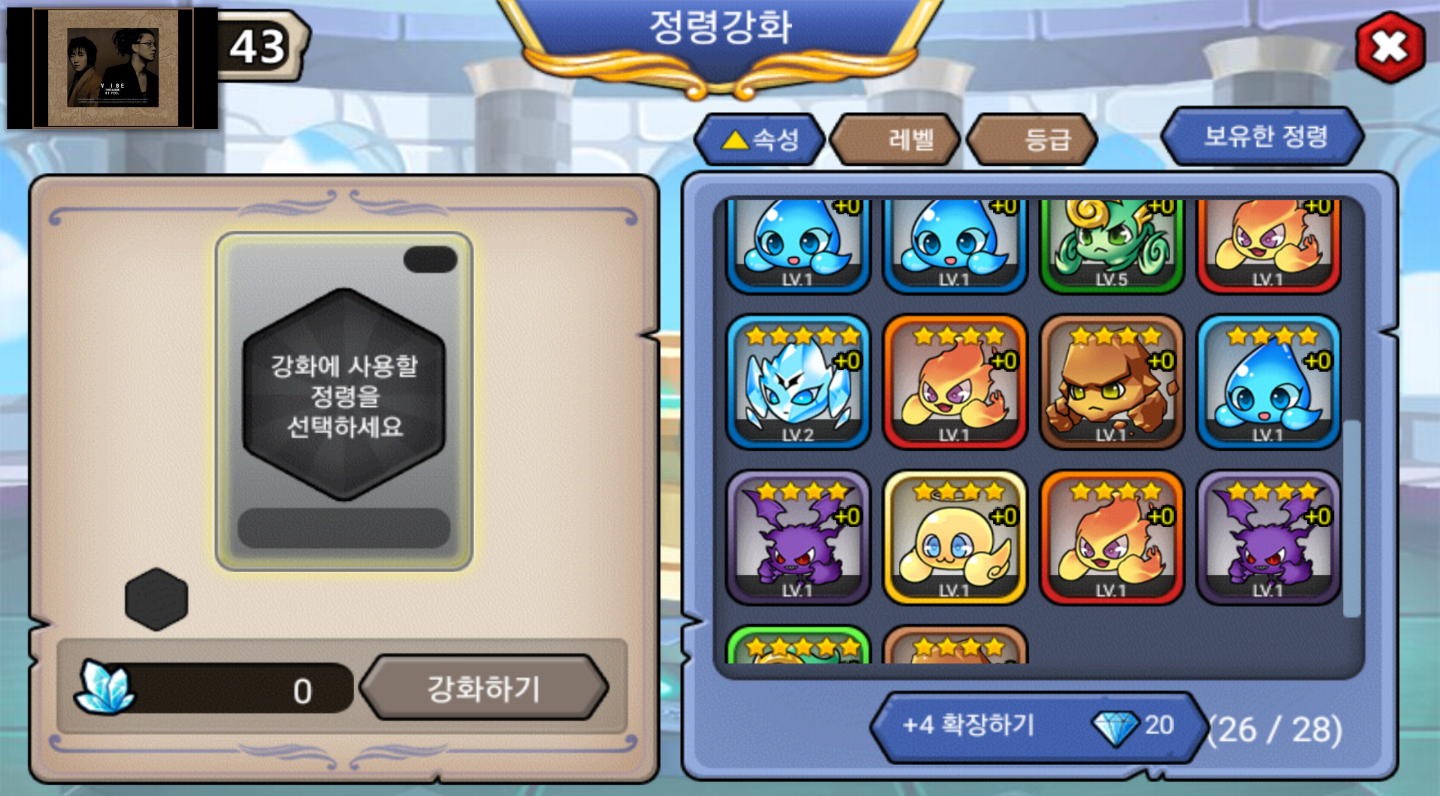Select the brown rock golem spirit
The image size is (1440, 796).
coord(1112,382)
